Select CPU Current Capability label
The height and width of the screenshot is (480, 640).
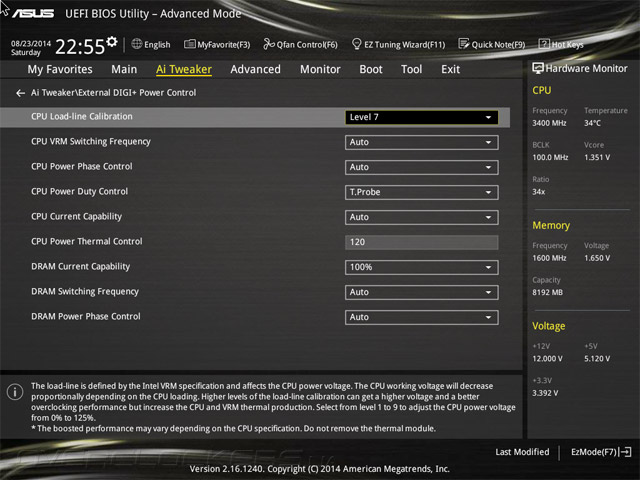[76, 217]
